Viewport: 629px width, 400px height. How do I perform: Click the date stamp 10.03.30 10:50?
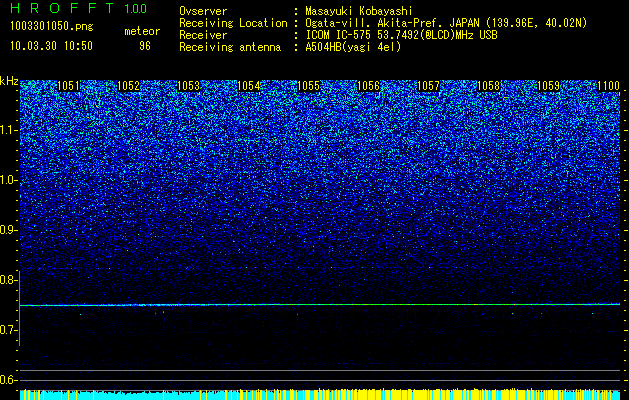coord(51,46)
